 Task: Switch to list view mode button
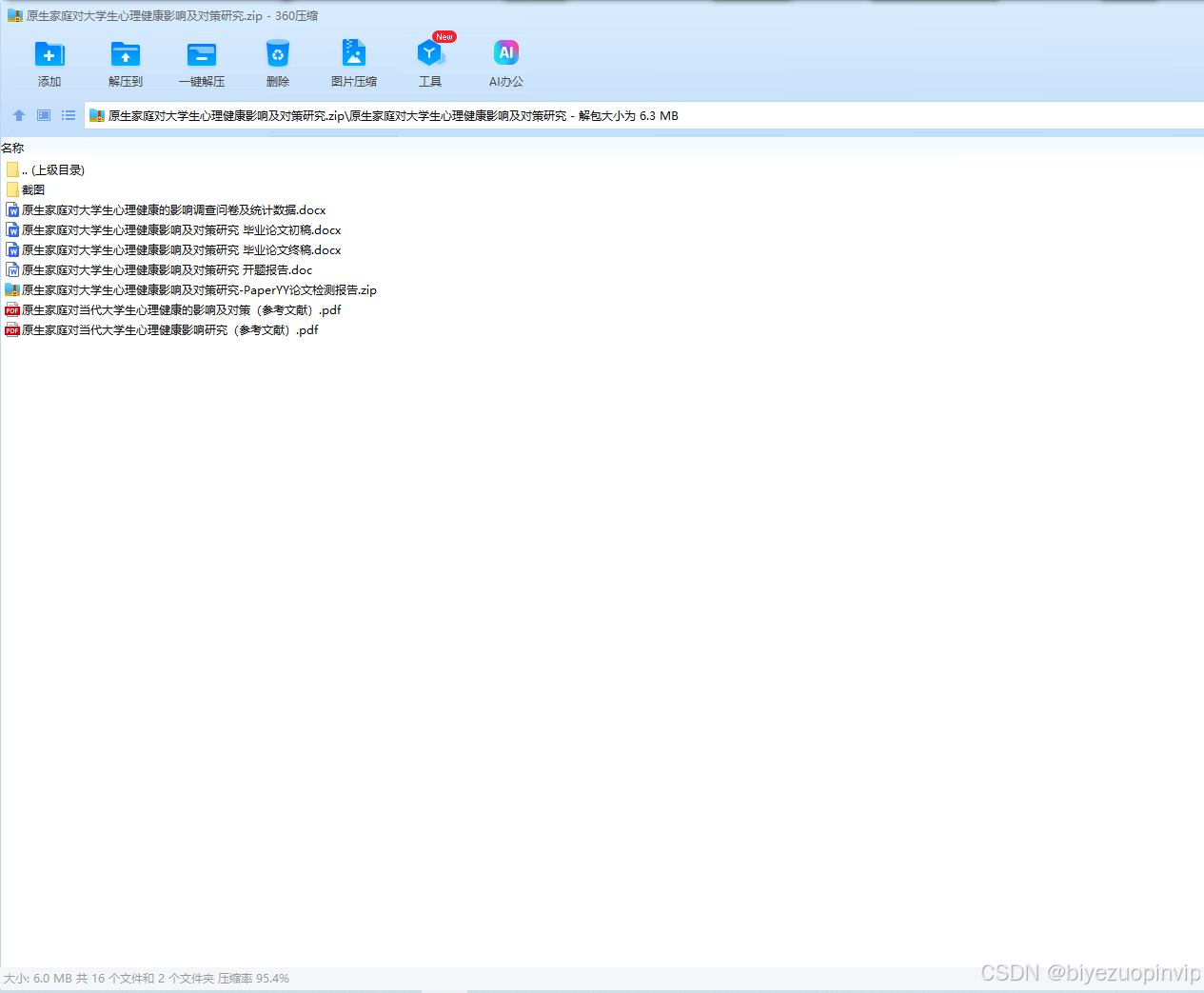[x=69, y=115]
